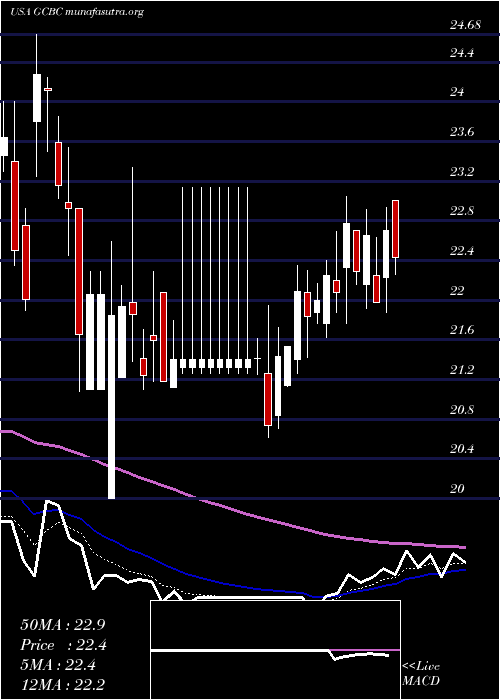The height and width of the screenshot is (700, 500).
Task: Select the 20.4 price axis label
Action: coord(462,449)
